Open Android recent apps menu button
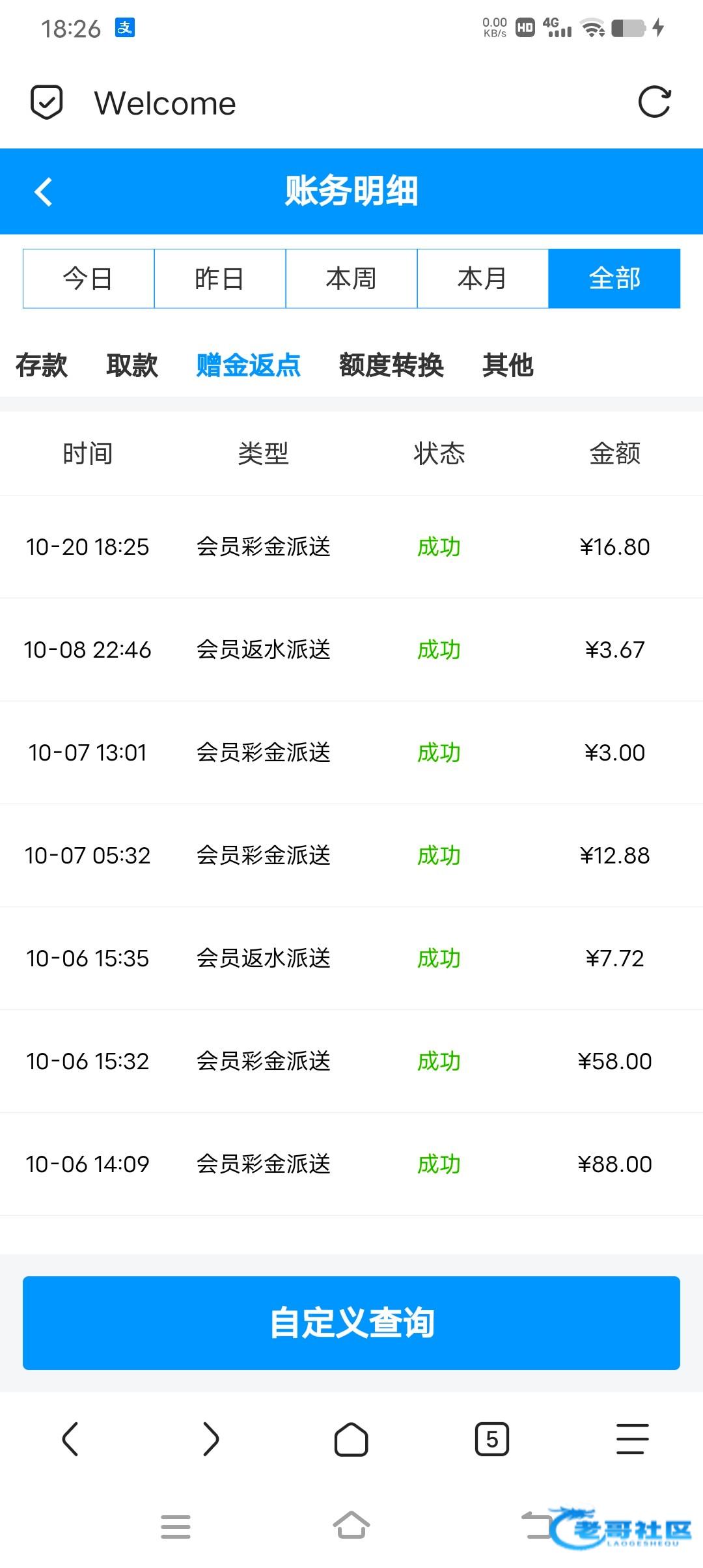The height and width of the screenshot is (1568, 703). [x=176, y=1526]
